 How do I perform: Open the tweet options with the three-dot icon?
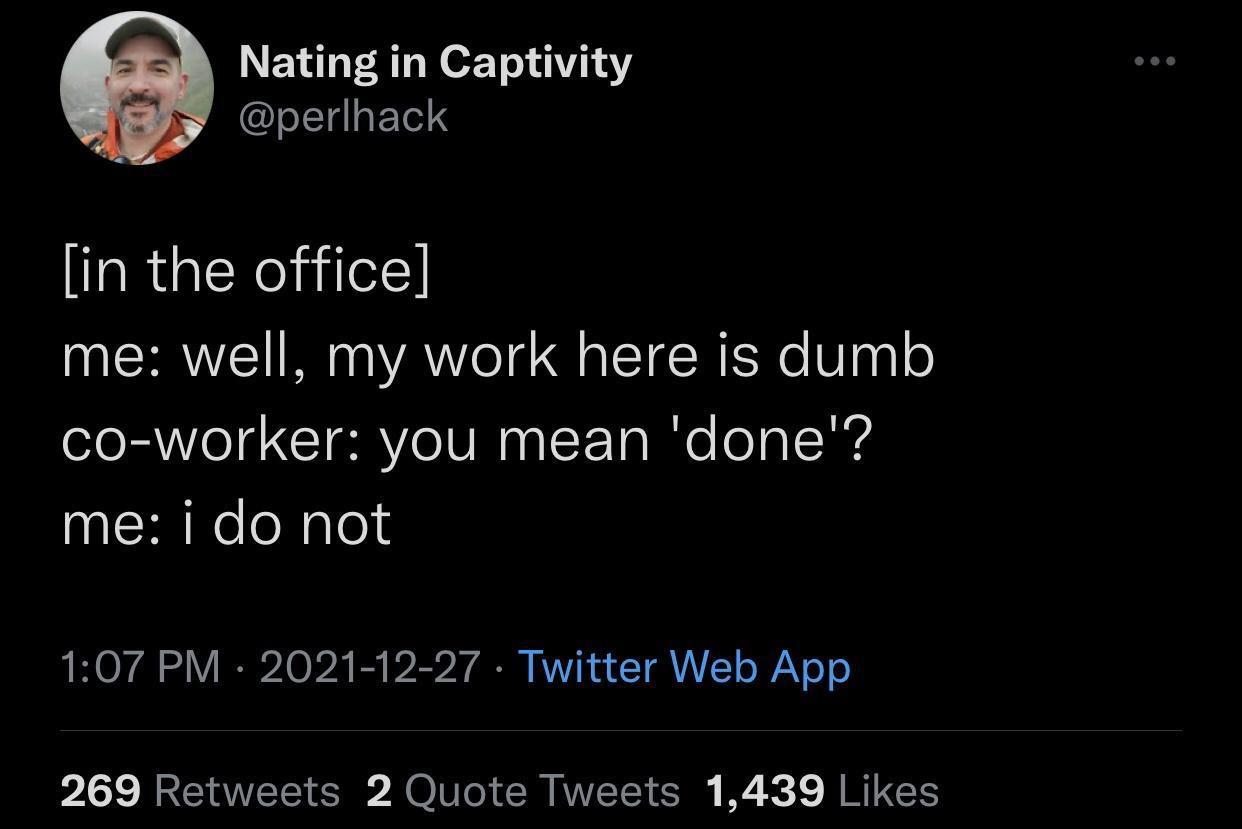1155,60
